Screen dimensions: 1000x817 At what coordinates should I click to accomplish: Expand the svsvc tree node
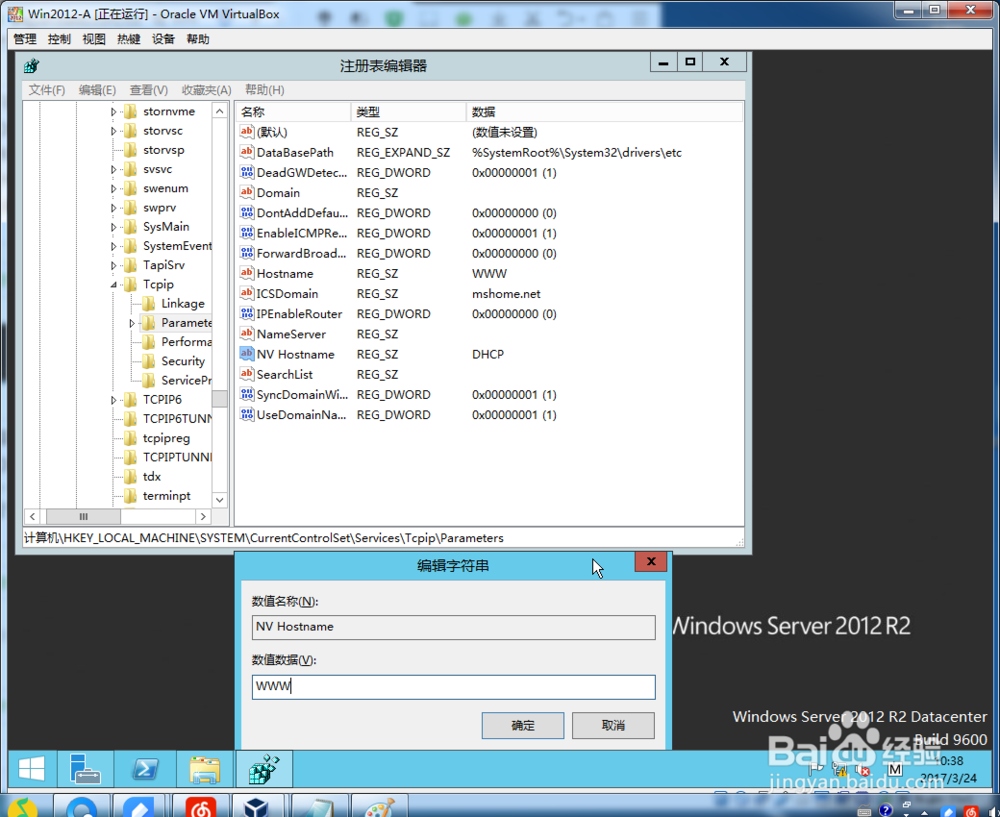coord(114,169)
